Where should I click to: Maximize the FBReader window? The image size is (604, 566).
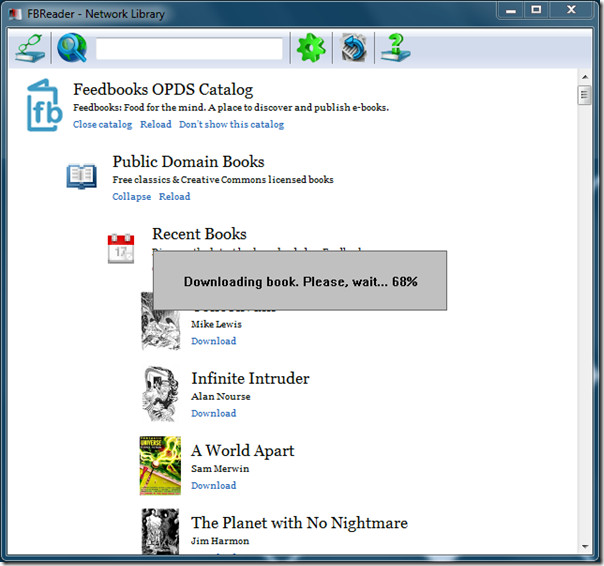(x=536, y=10)
